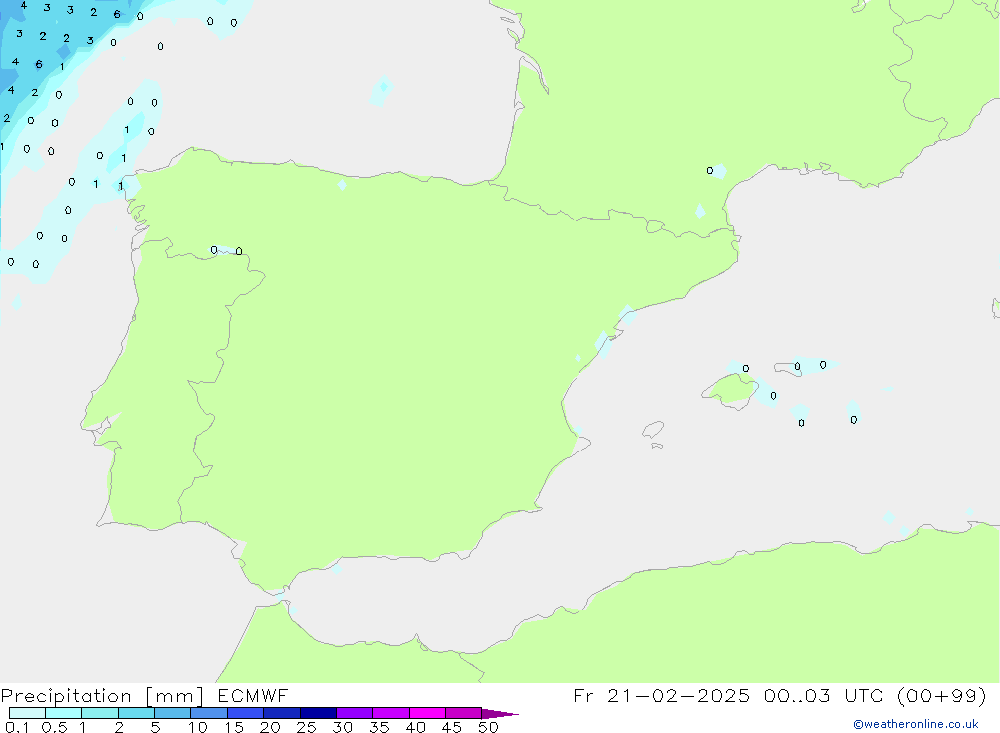This screenshot has height=733, width=1000.
Task: Click the 20–25 mm dark blue legend swatch
Action: [x=282, y=713]
